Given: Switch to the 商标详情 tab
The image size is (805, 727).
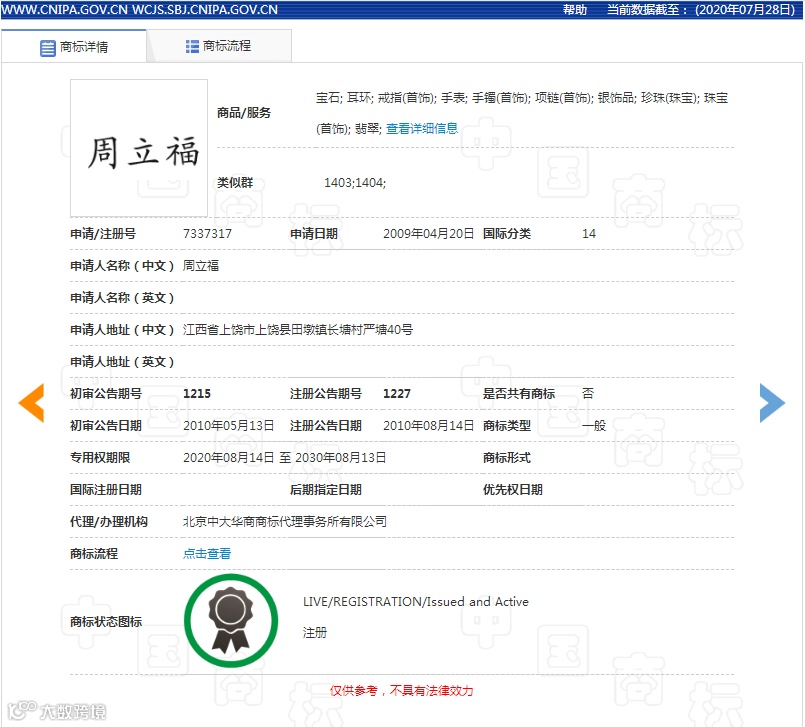Looking at the screenshot, I should point(74,47).
